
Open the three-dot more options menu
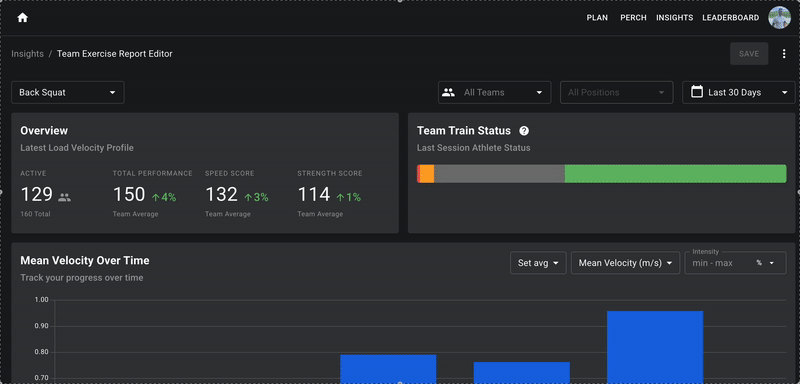tap(784, 54)
